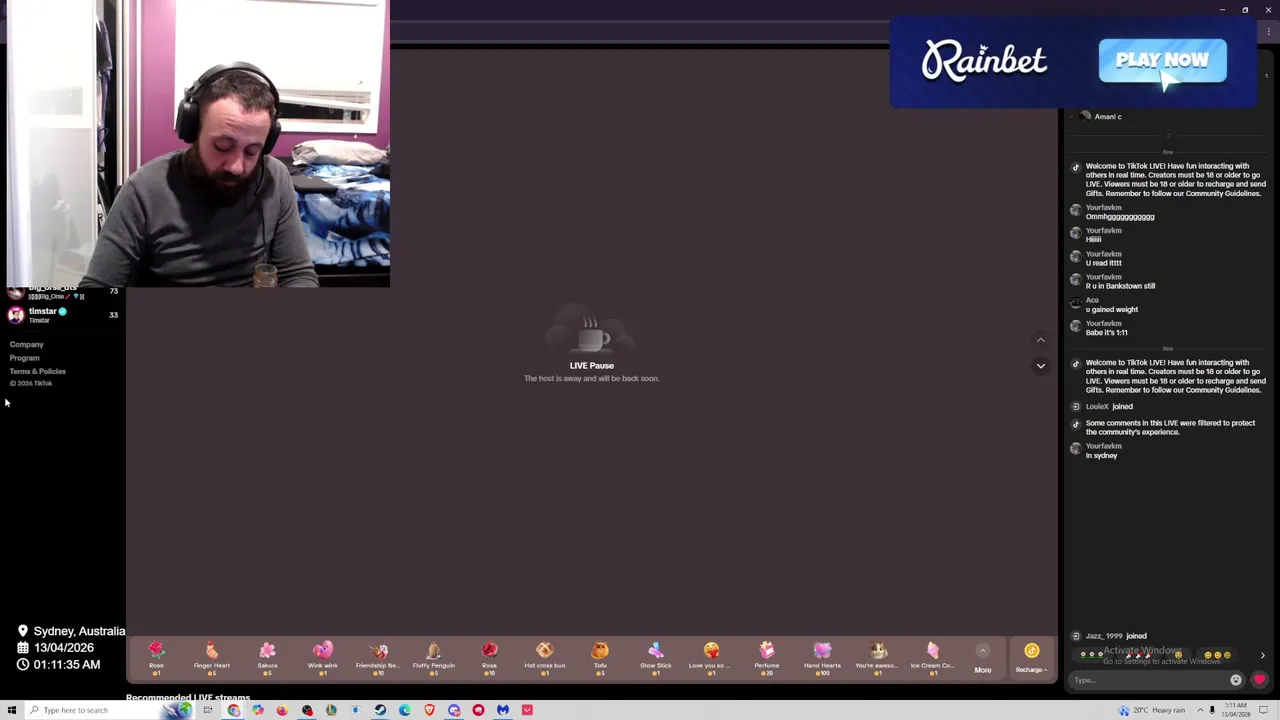Send the Glow Stick gift
Viewport: 1280px width, 720px height.
655,658
